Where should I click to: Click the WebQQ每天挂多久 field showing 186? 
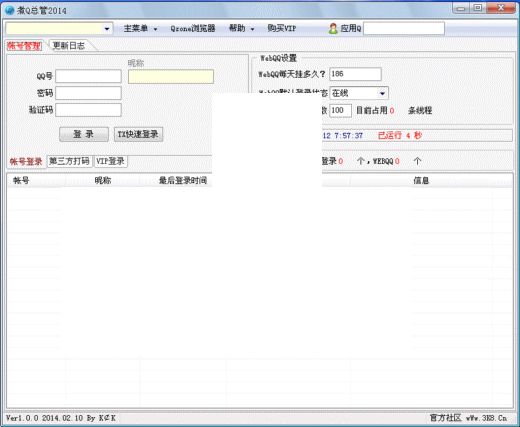point(355,74)
